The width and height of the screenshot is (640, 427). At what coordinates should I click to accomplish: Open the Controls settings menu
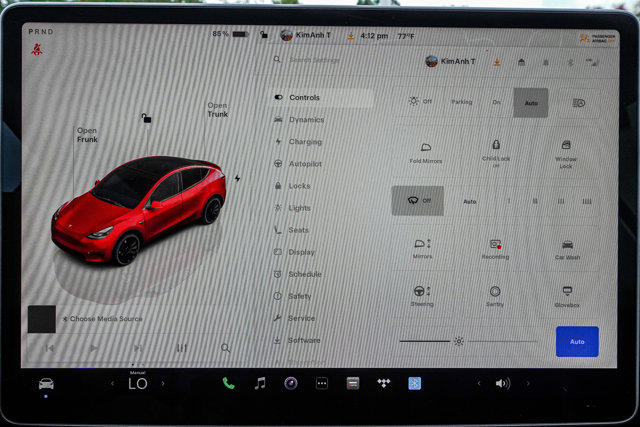coord(321,98)
